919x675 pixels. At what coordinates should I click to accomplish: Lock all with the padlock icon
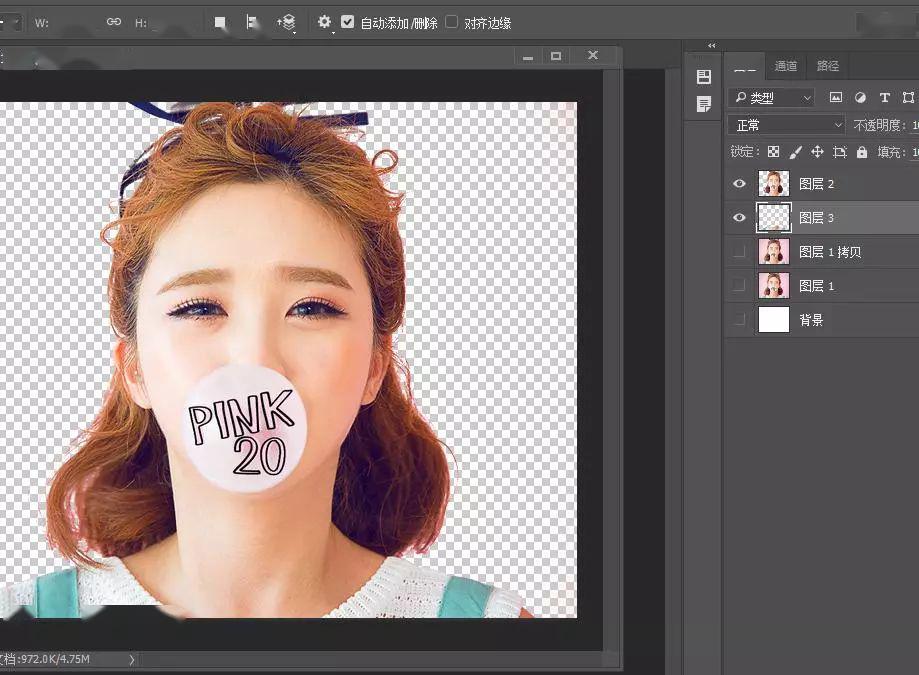click(x=862, y=152)
